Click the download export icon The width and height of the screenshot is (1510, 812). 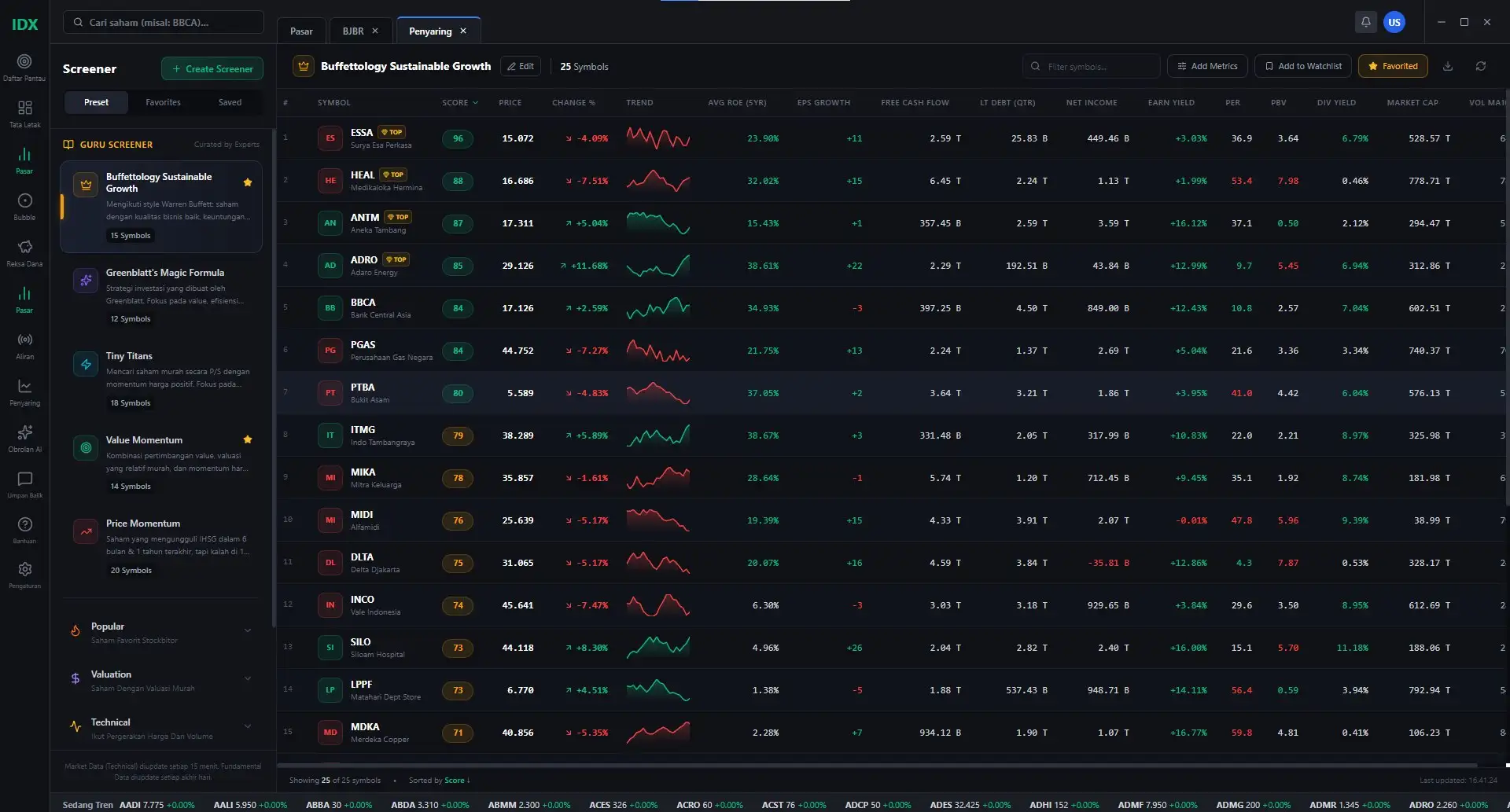coord(1448,66)
